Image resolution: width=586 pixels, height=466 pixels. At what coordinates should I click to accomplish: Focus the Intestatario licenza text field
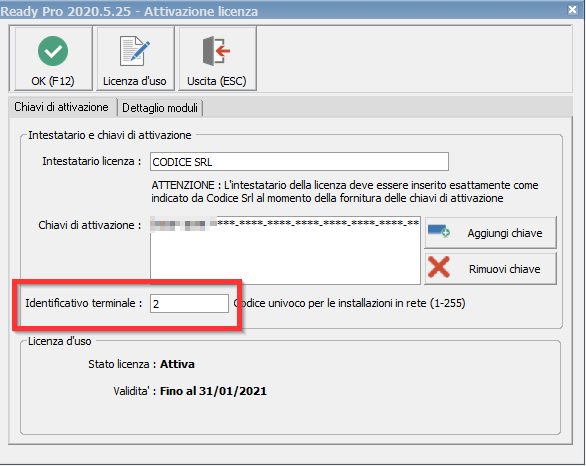tap(299, 161)
